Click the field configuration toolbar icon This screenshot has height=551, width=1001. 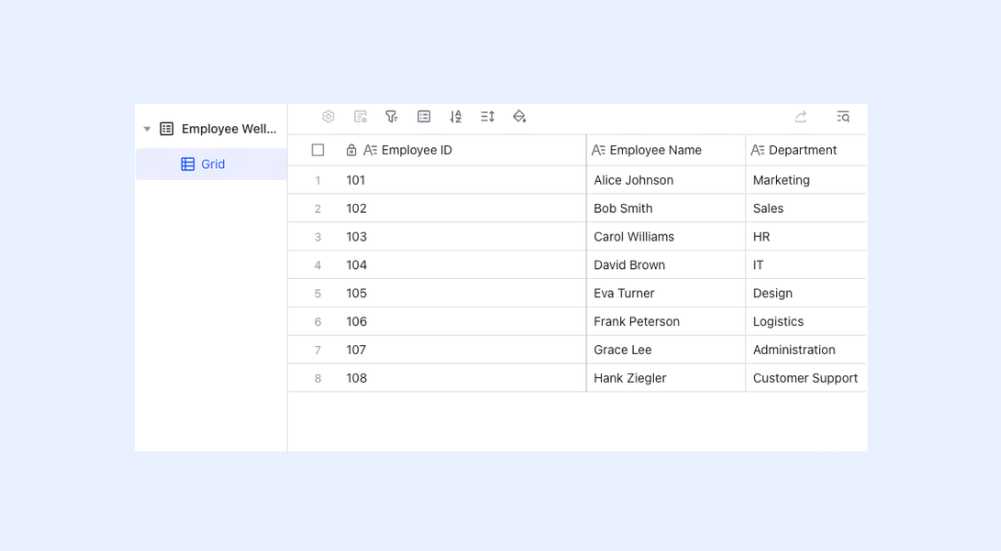pyautogui.click(x=360, y=116)
